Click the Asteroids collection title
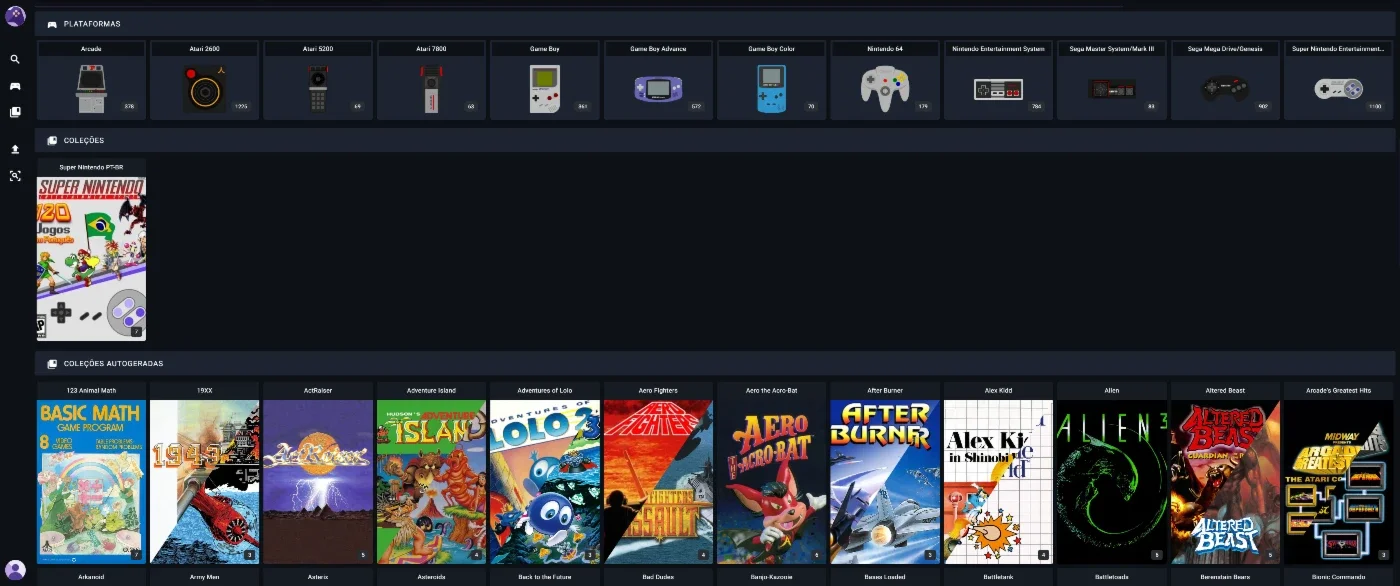Screen dimensions: 1400x586 click(431, 577)
